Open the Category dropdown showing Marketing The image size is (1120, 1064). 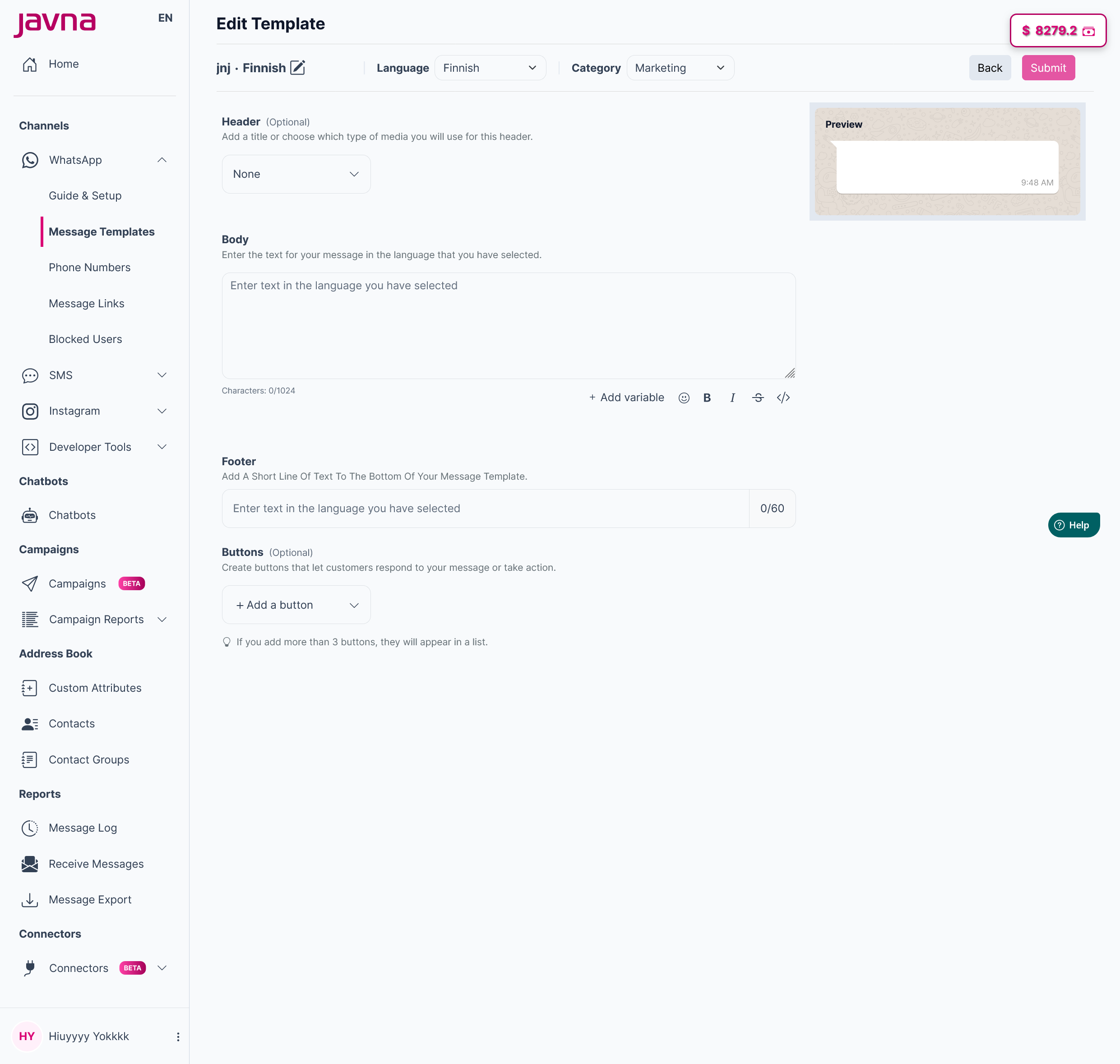(x=680, y=68)
